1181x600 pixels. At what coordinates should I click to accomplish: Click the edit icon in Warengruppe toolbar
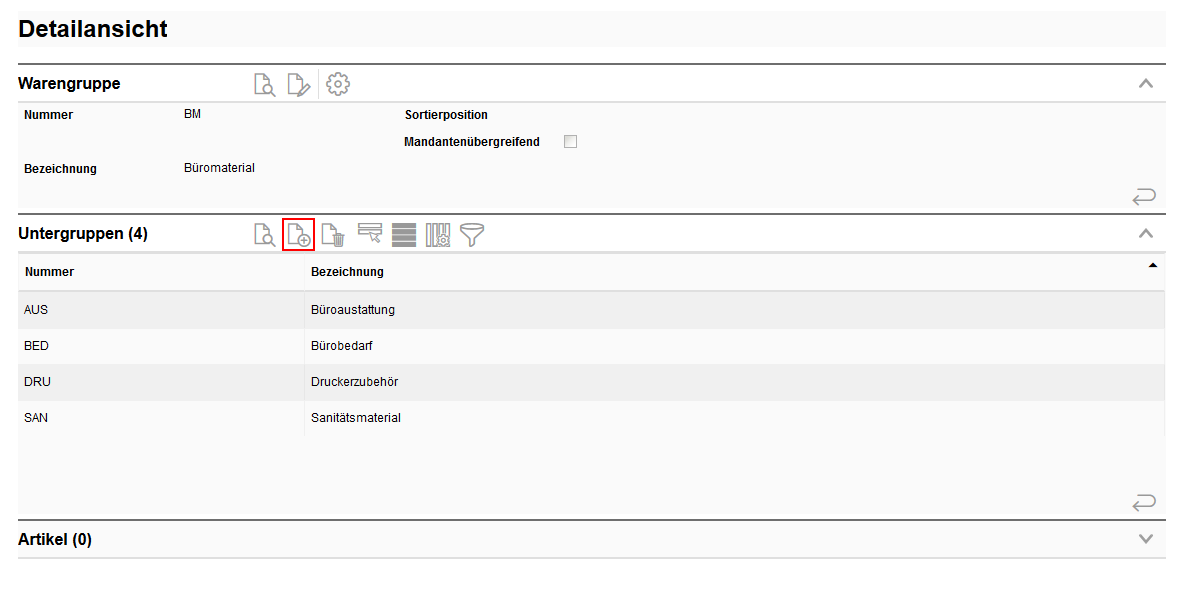point(298,85)
